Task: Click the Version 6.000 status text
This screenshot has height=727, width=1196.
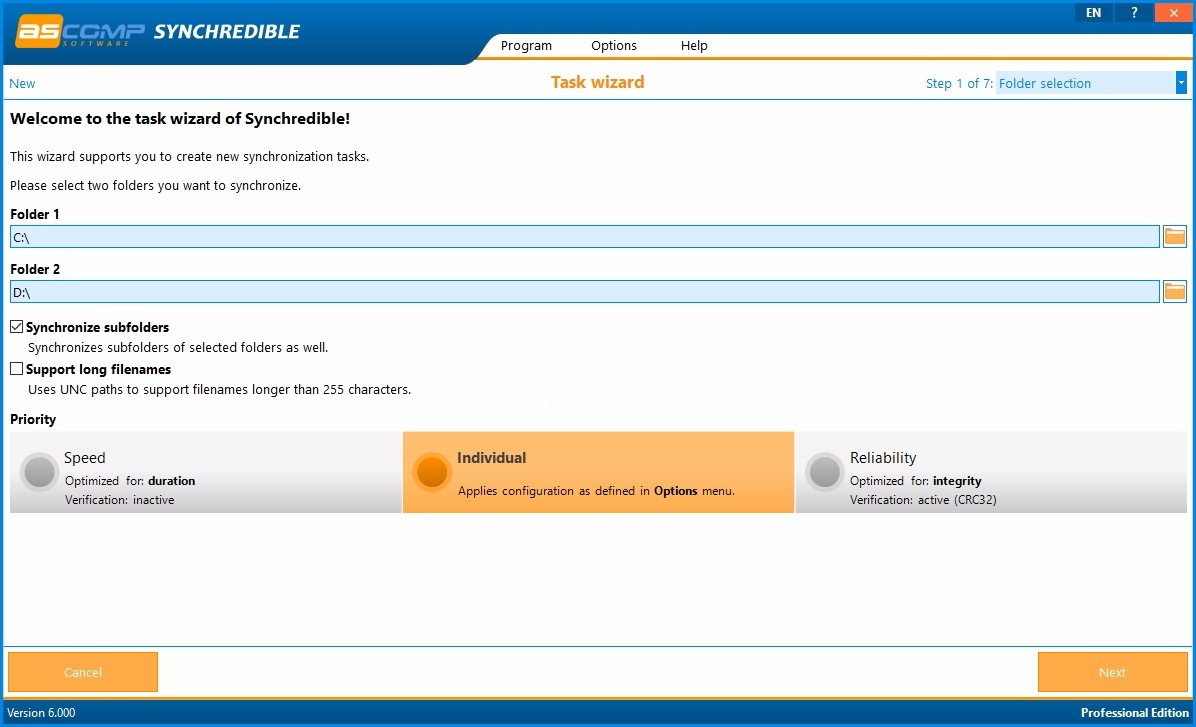Action: click(x=41, y=713)
